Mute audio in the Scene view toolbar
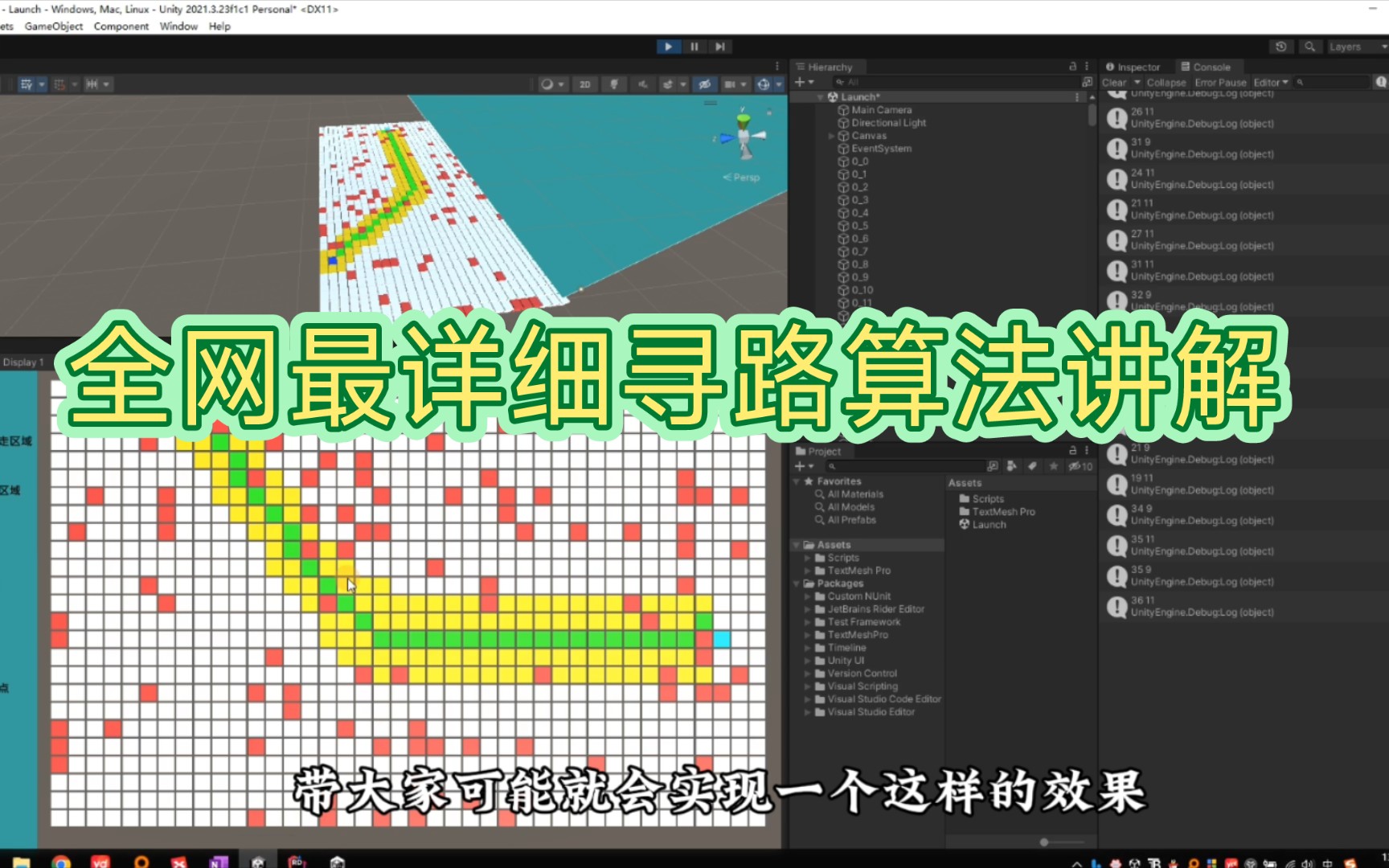 click(642, 84)
